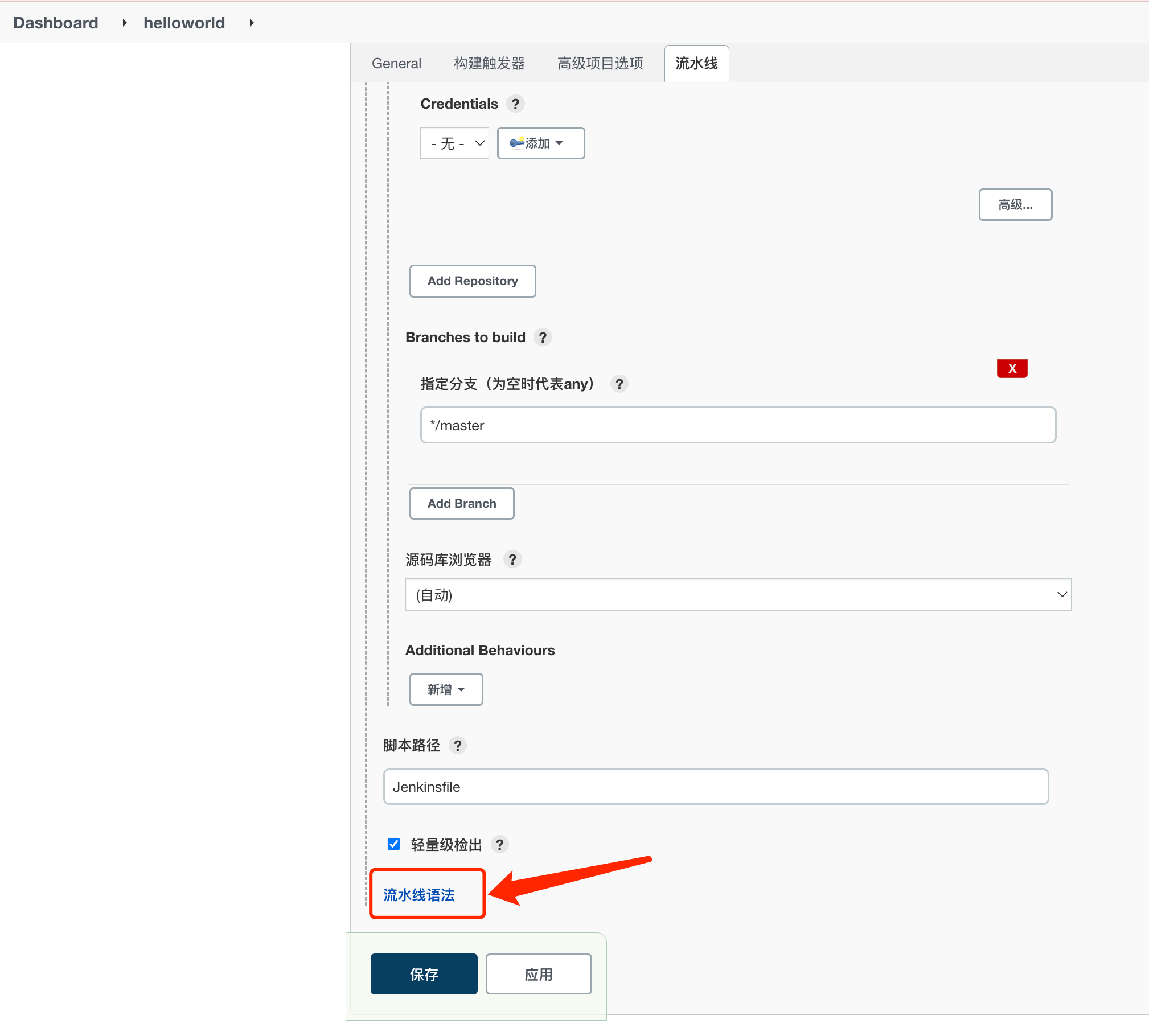Open help for Branches to build

pyautogui.click(x=543, y=338)
